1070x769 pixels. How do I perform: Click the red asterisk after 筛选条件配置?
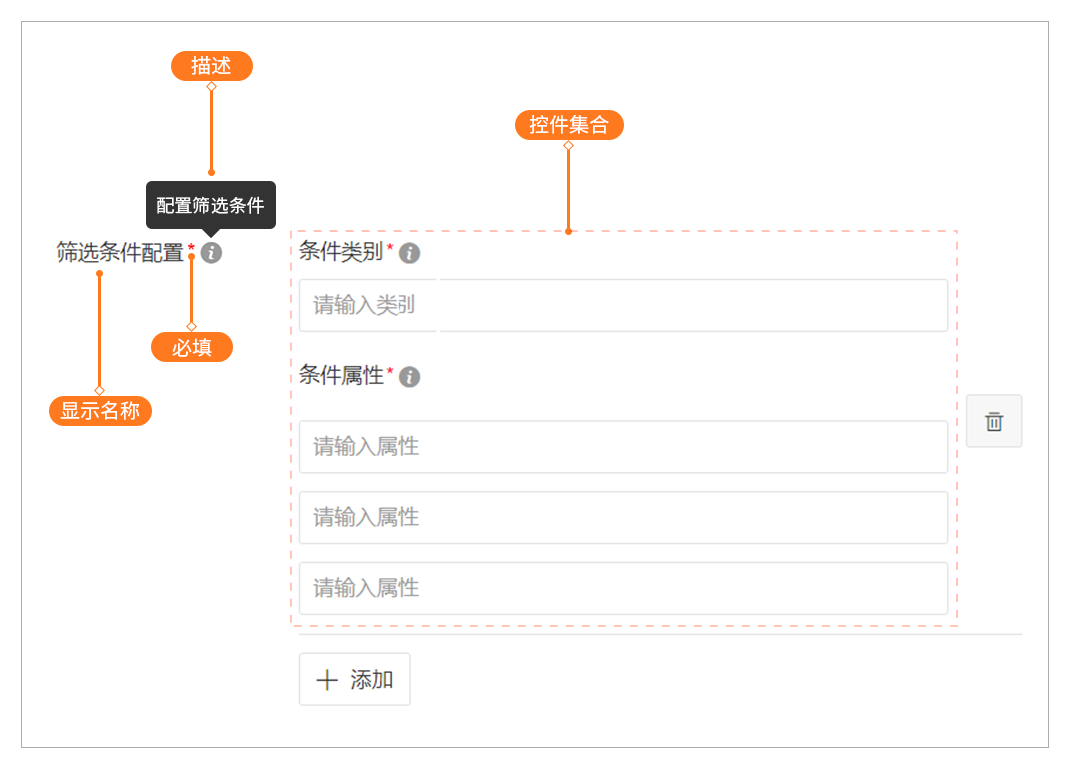click(x=191, y=248)
